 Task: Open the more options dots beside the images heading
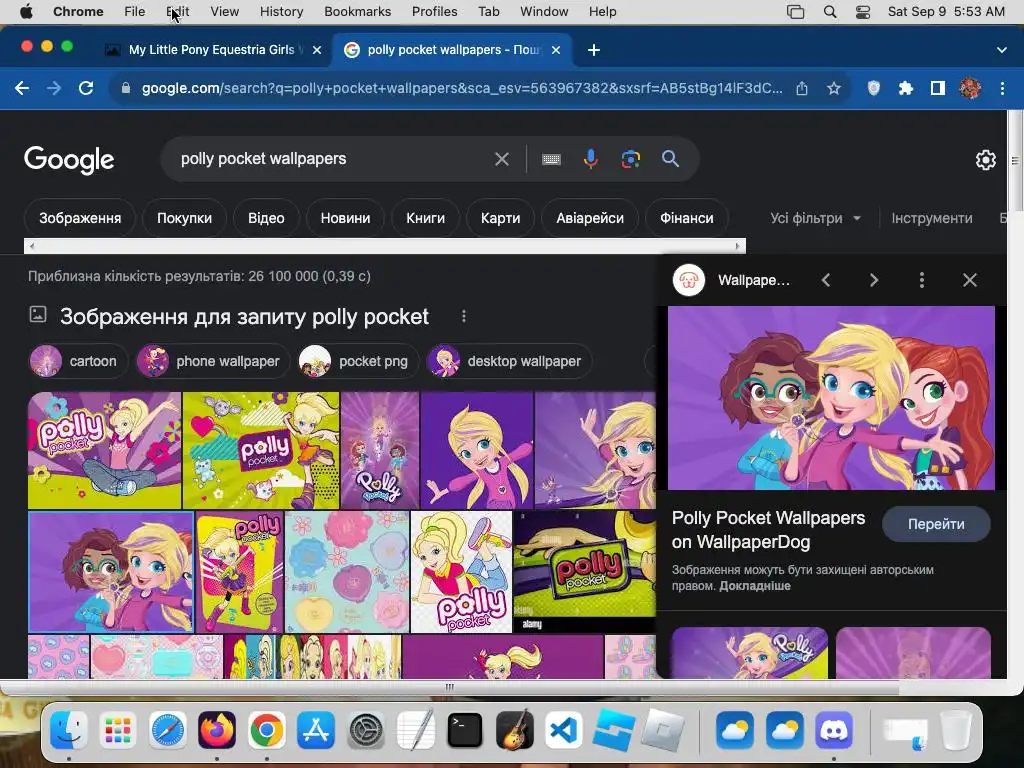[464, 316]
